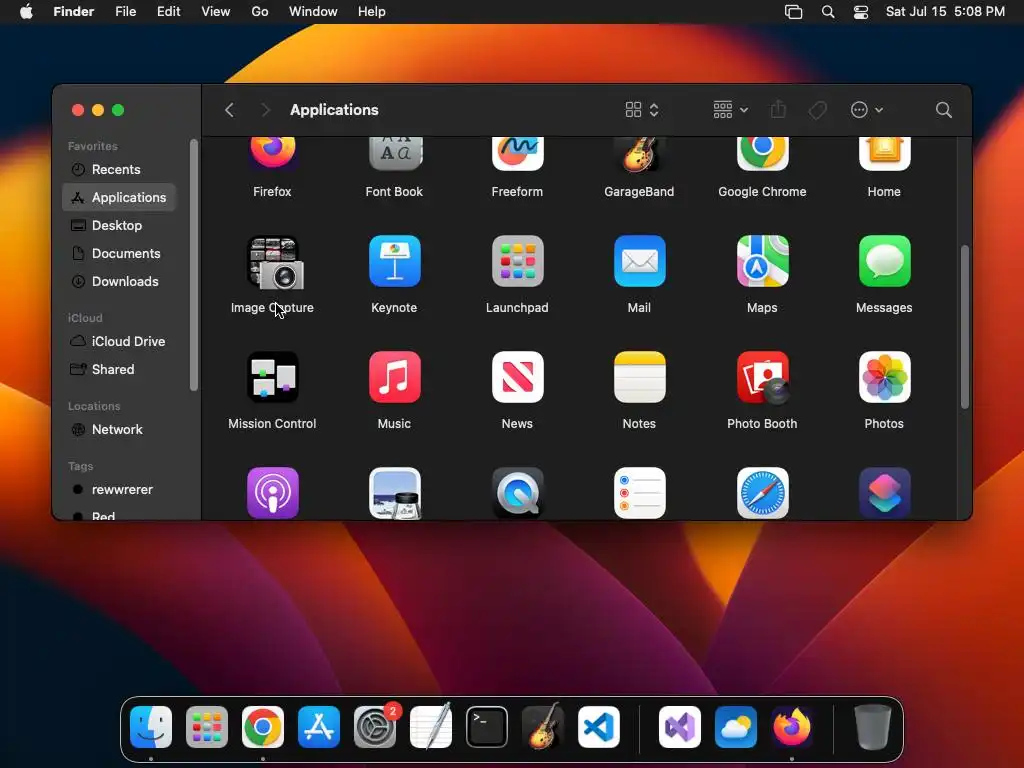Open the Help menu
1024x768 pixels.
coord(372,12)
